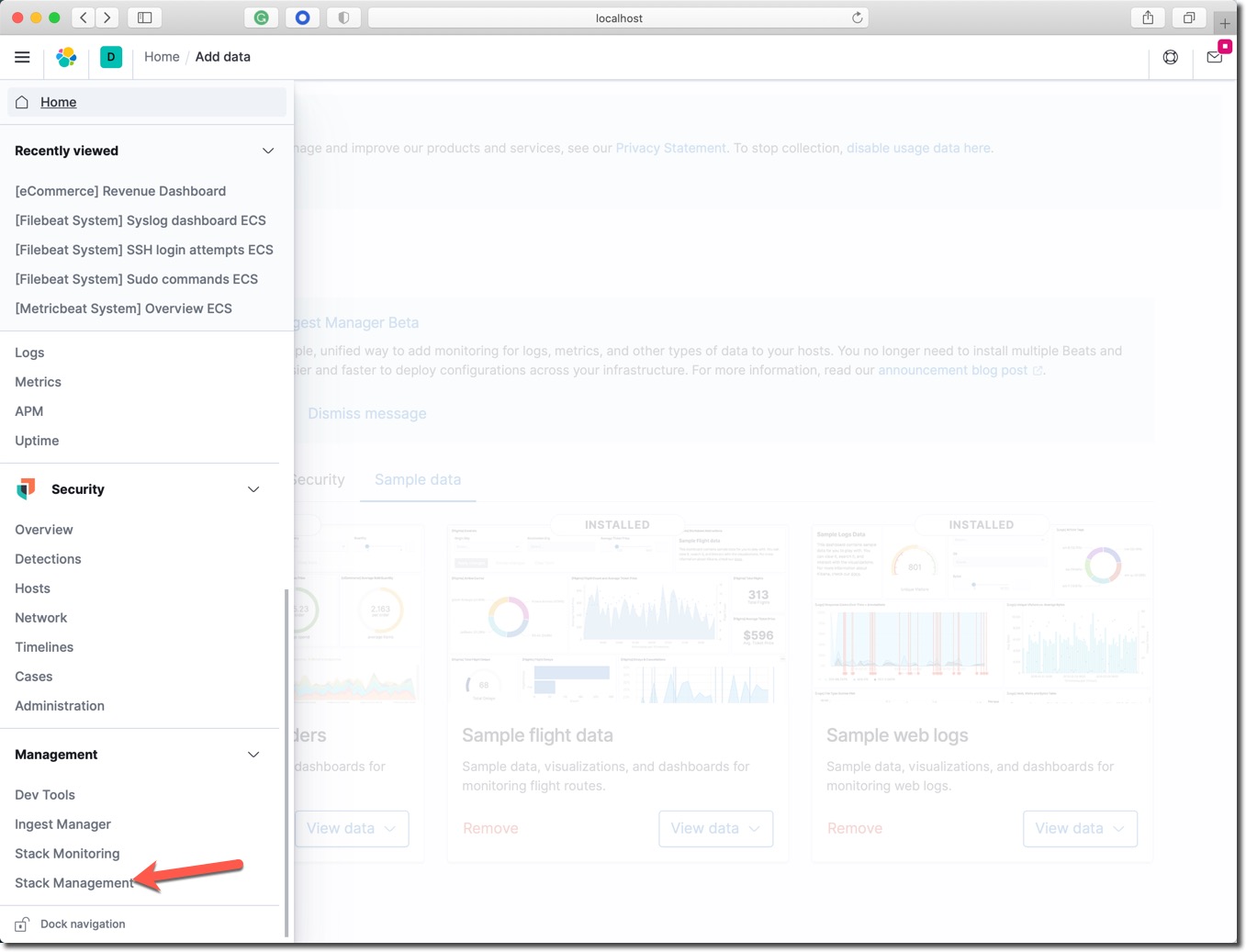Click the Sample flight data thumbnail

click(617, 614)
